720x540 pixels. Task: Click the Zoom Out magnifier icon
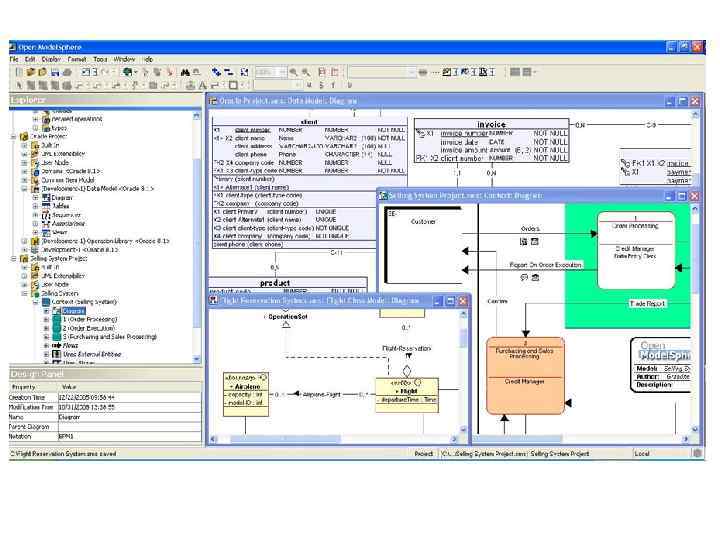point(306,72)
